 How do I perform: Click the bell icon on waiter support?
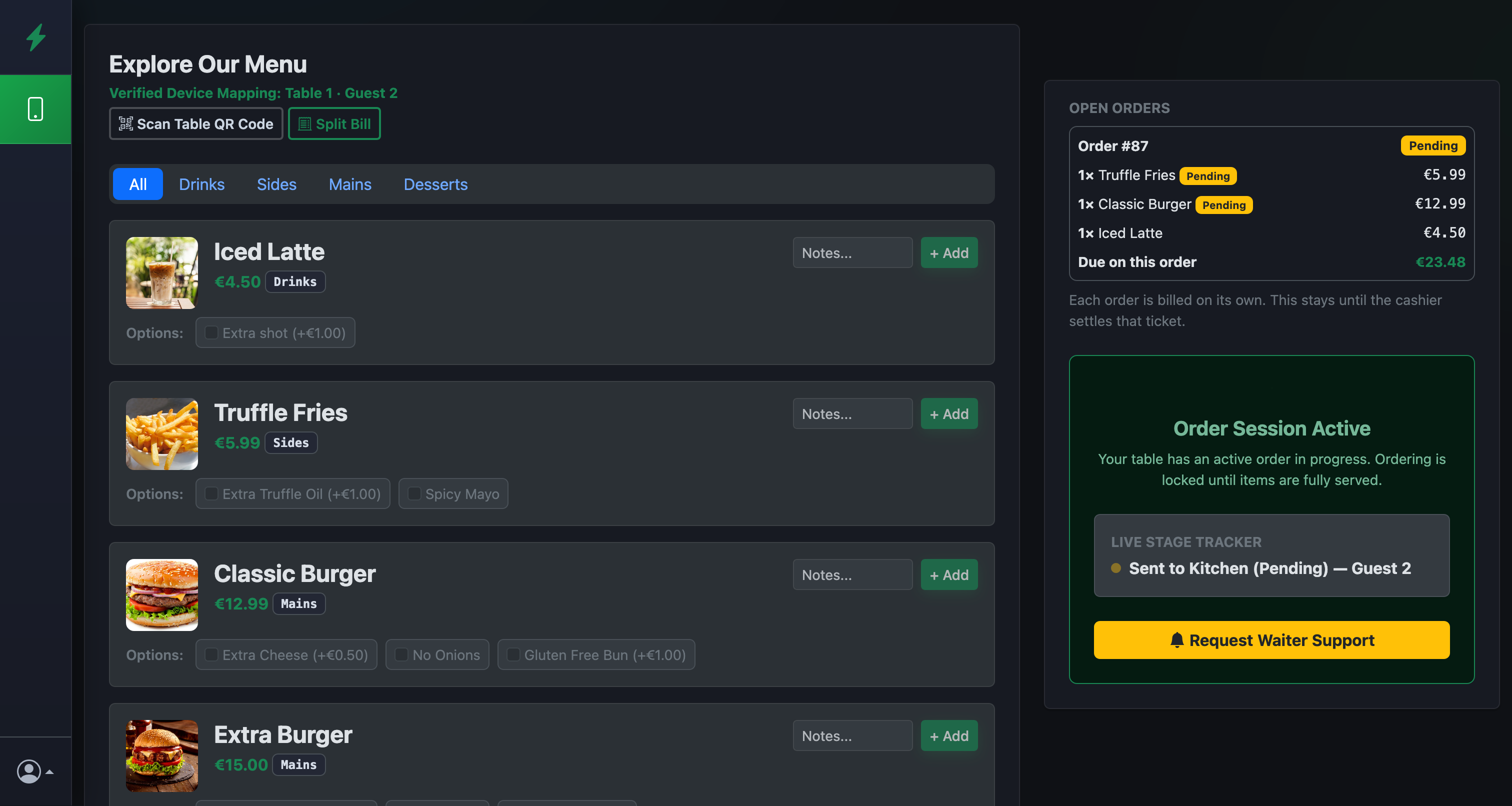click(x=1177, y=640)
